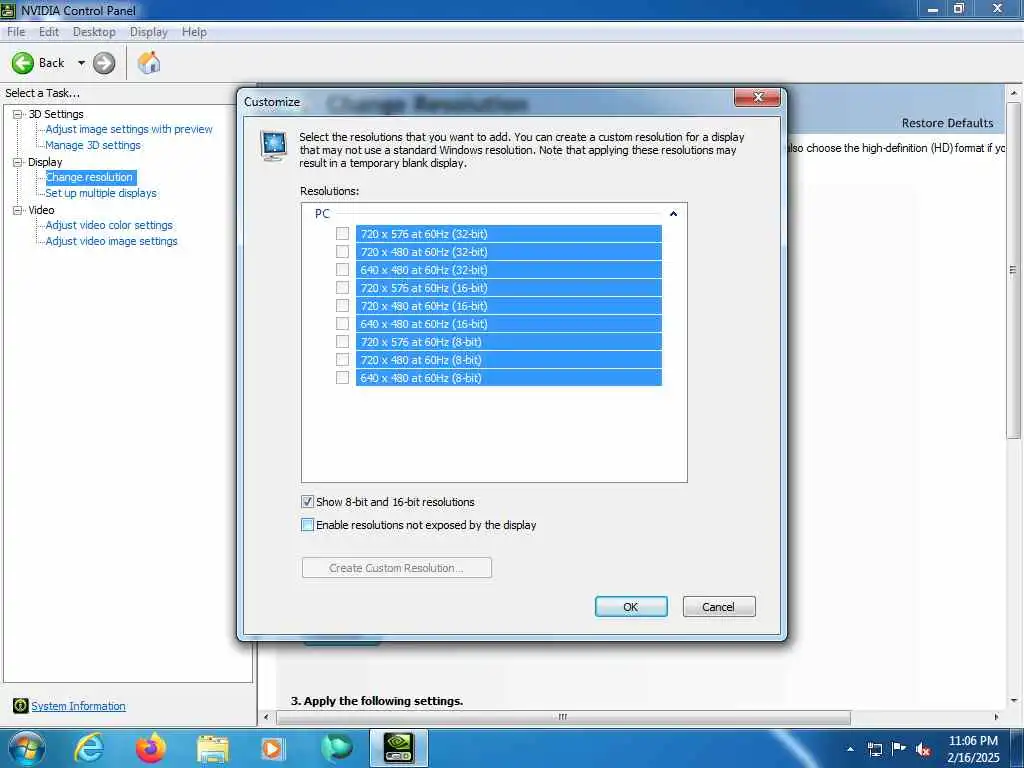Check 640 x 480 at 60Hz (32-bit)
Viewport: 1024px width, 768px height.
pyautogui.click(x=342, y=270)
